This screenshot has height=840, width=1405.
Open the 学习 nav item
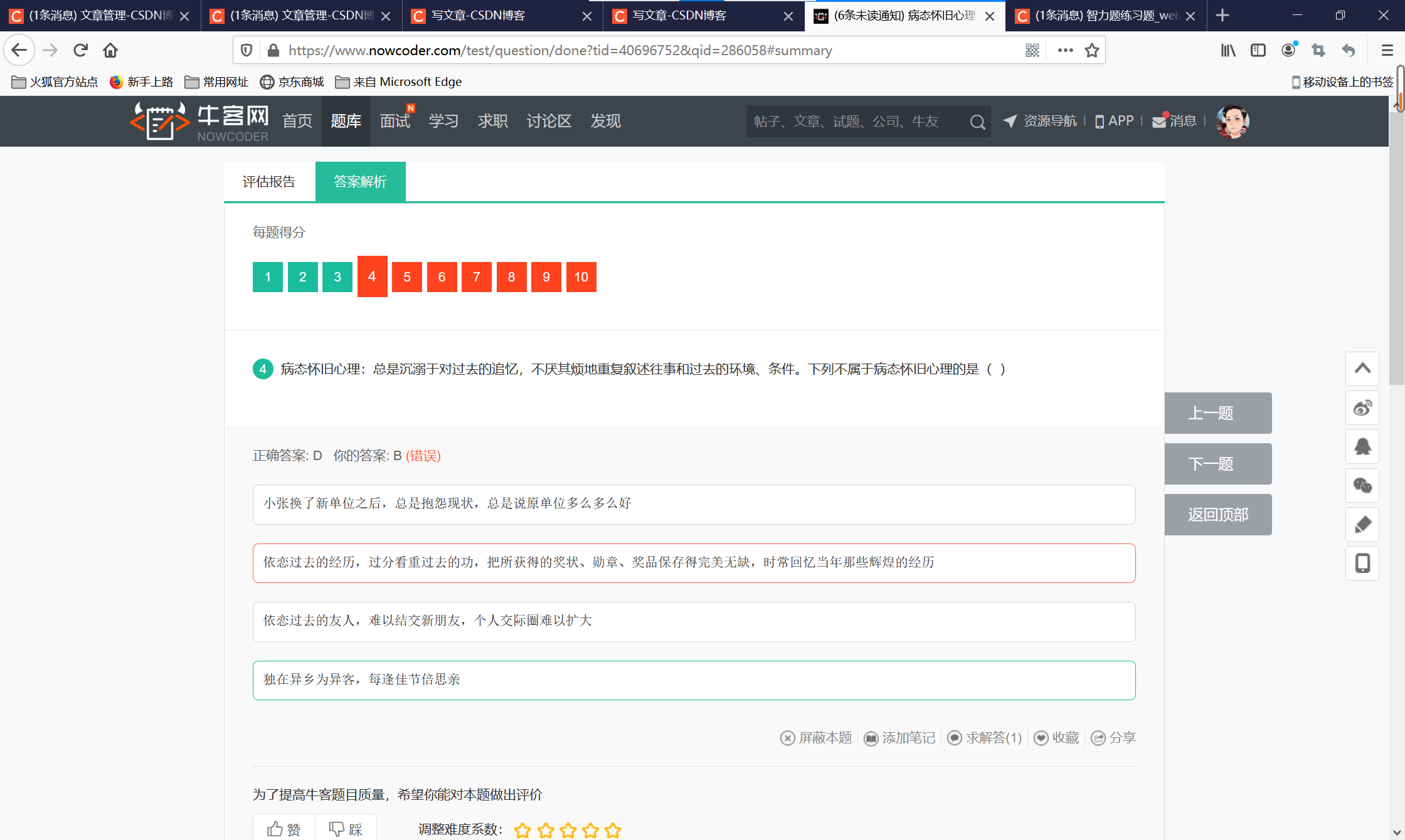click(444, 121)
